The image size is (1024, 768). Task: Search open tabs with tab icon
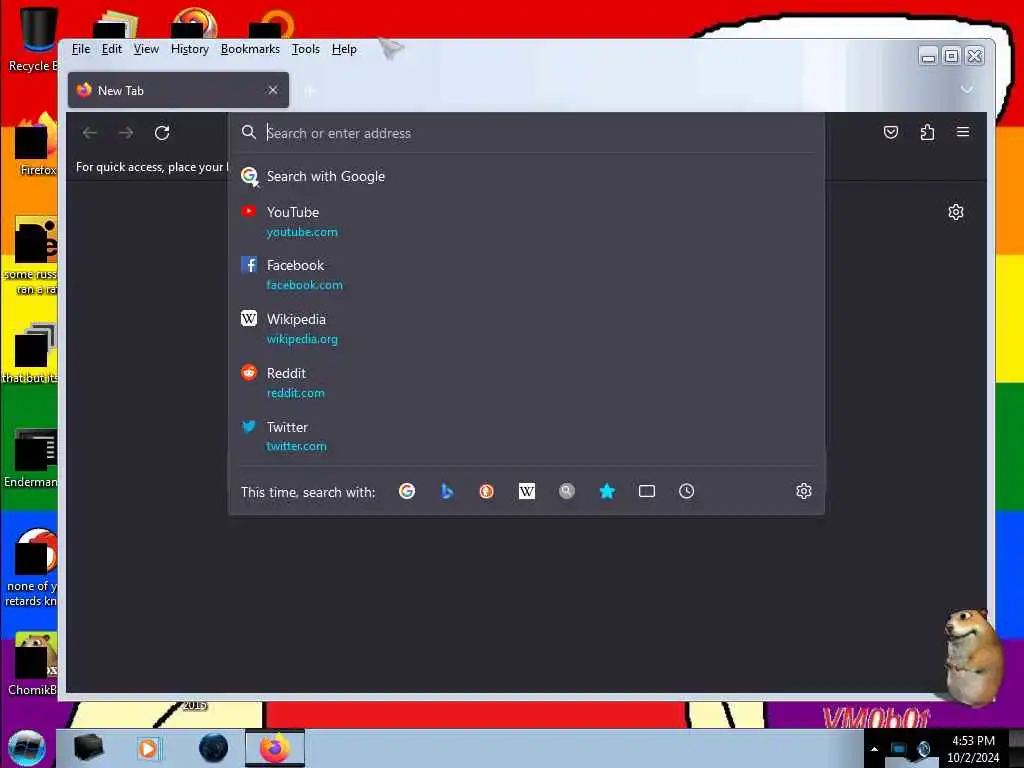click(647, 491)
